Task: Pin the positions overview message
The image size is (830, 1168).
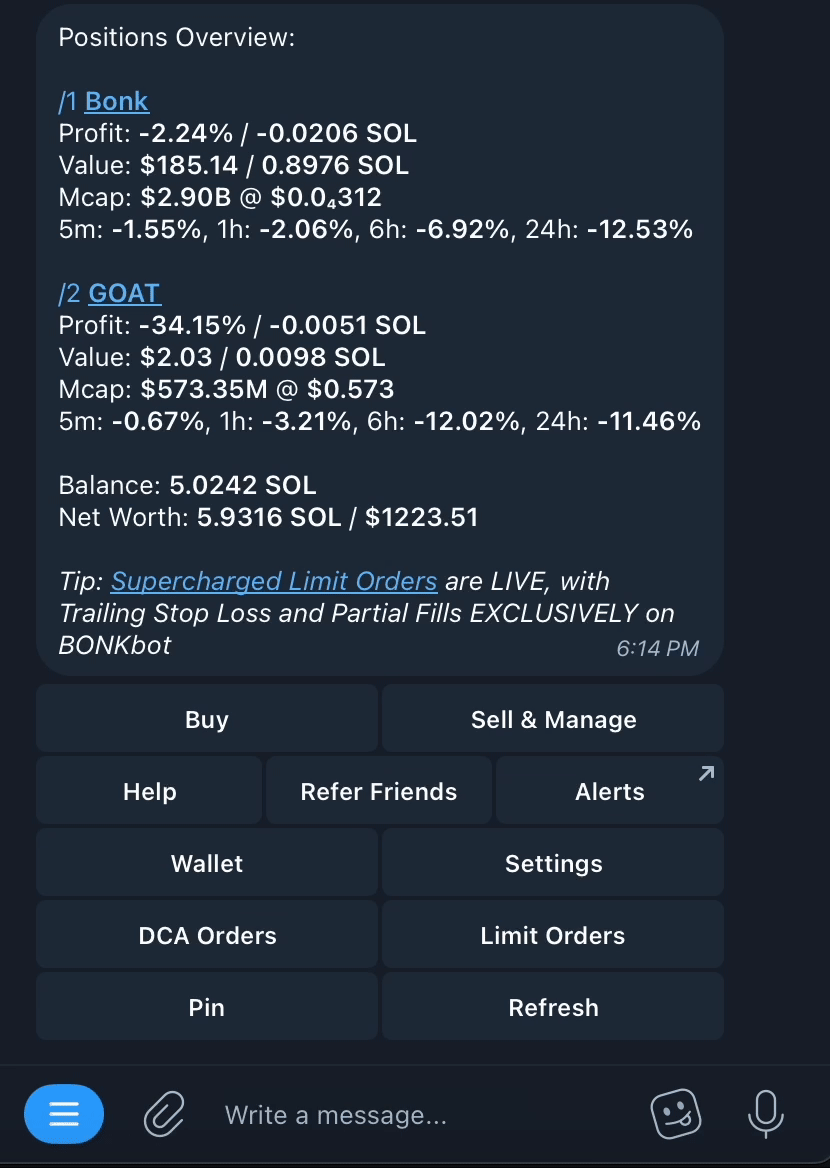Action: coord(207,1008)
